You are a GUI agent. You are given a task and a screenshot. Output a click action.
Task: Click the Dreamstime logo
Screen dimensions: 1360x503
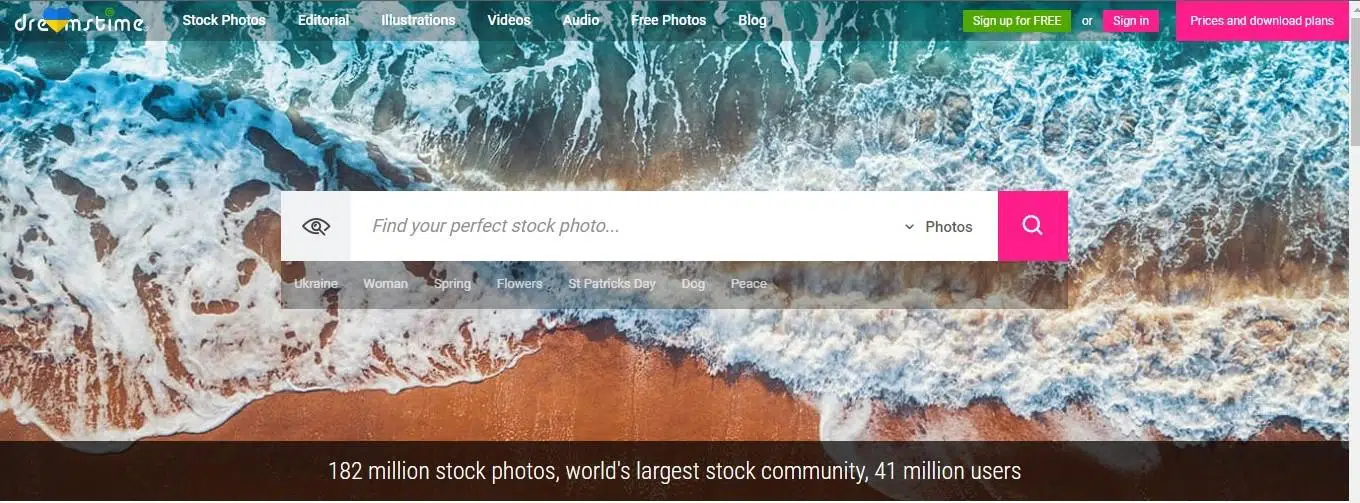click(79, 20)
